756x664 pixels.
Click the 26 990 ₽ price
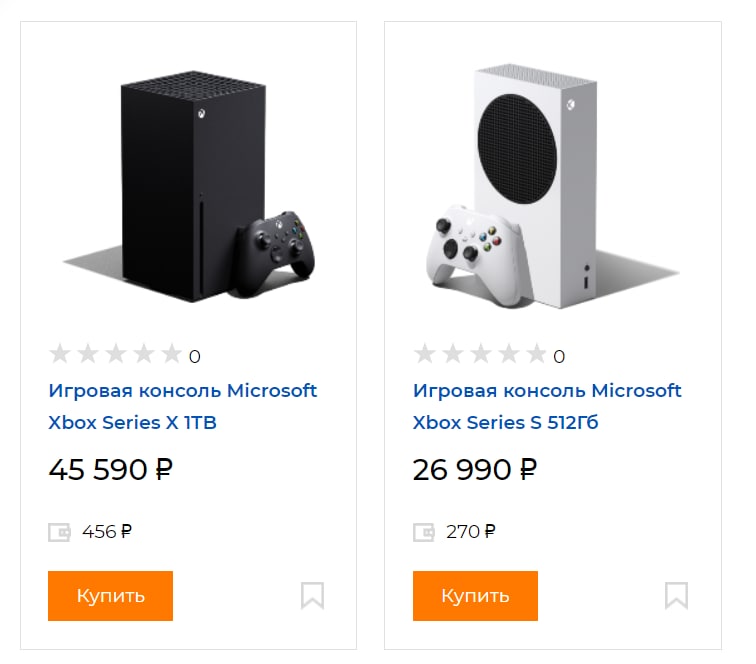(x=475, y=469)
